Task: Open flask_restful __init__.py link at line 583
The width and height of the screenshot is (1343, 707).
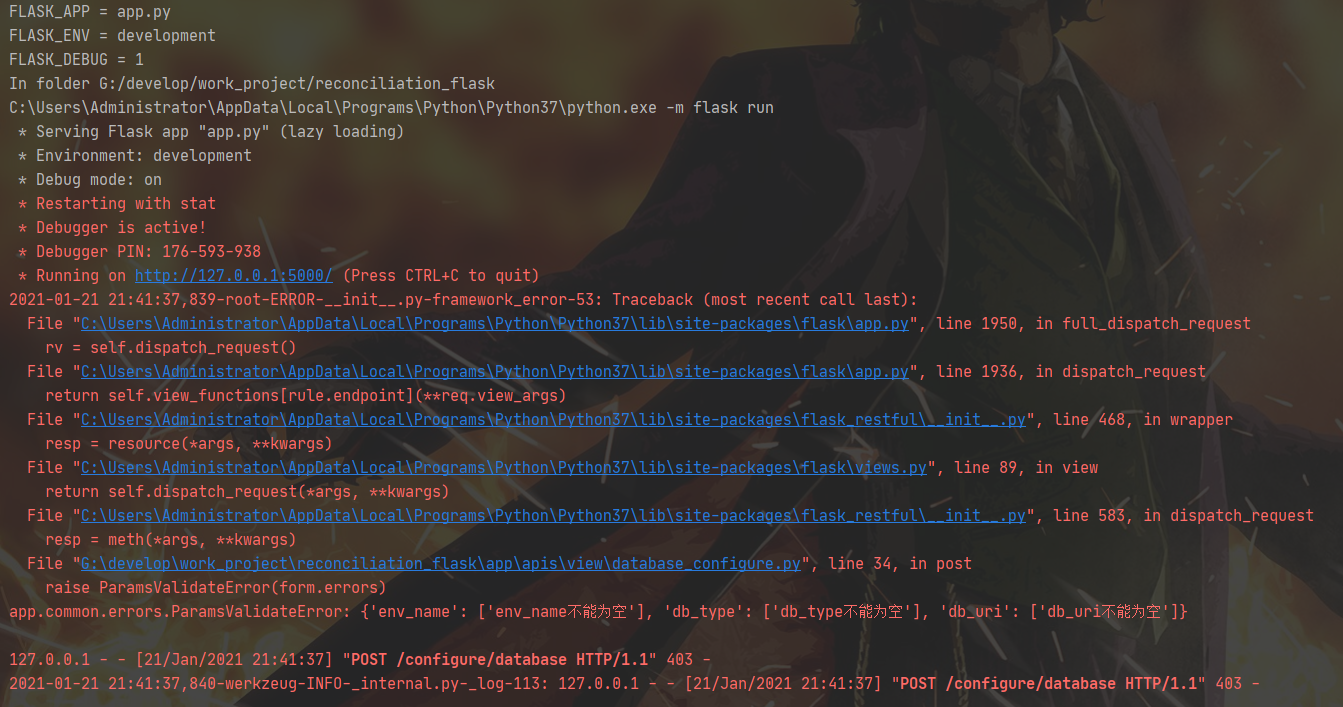Action: [553, 516]
